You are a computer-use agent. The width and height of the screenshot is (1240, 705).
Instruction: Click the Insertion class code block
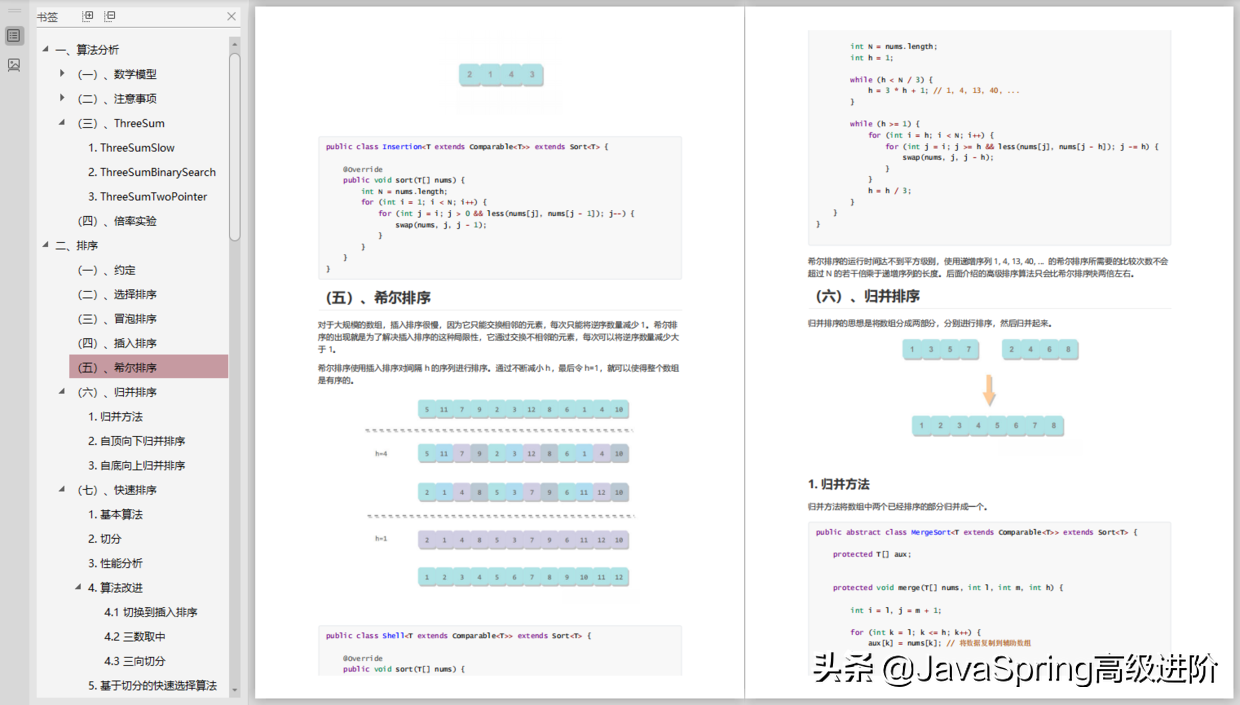coord(500,207)
